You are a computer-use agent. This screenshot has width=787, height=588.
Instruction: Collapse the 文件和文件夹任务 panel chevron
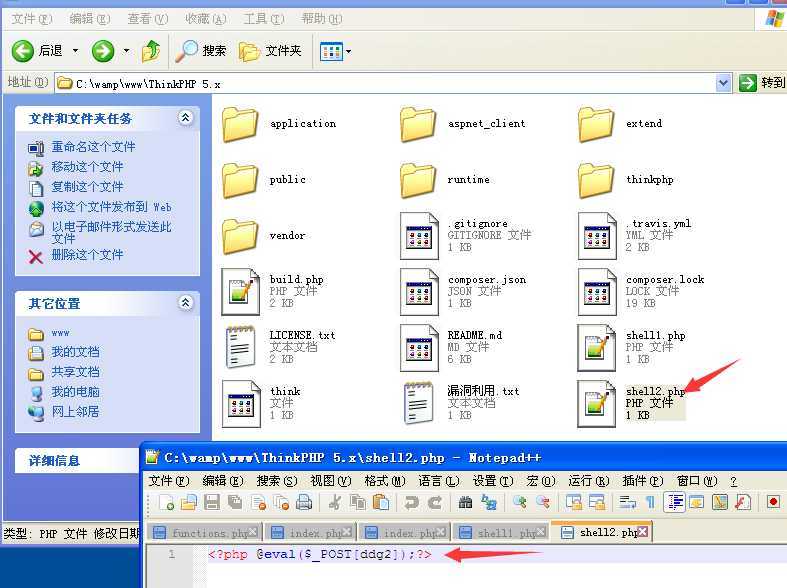tap(186, 118)
